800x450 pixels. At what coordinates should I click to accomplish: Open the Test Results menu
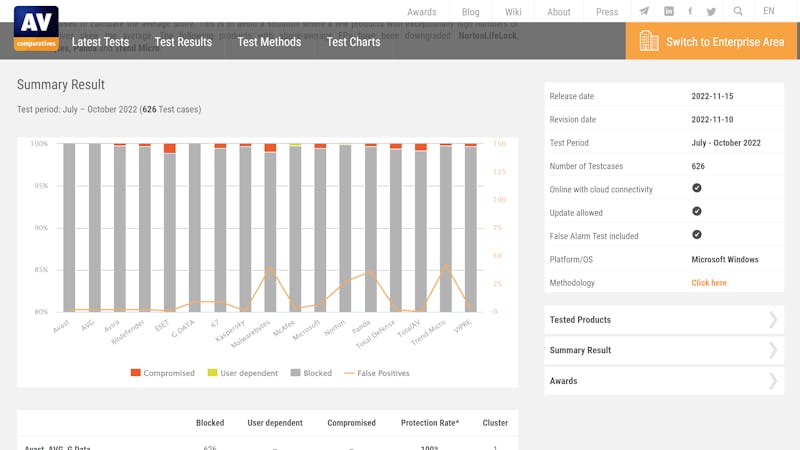[x=183, y=42]
